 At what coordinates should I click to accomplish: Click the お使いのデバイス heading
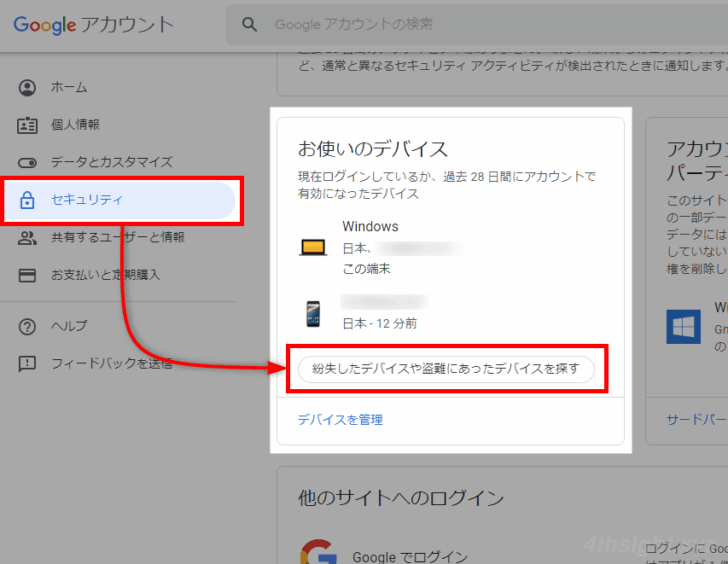tap(372, 149)
